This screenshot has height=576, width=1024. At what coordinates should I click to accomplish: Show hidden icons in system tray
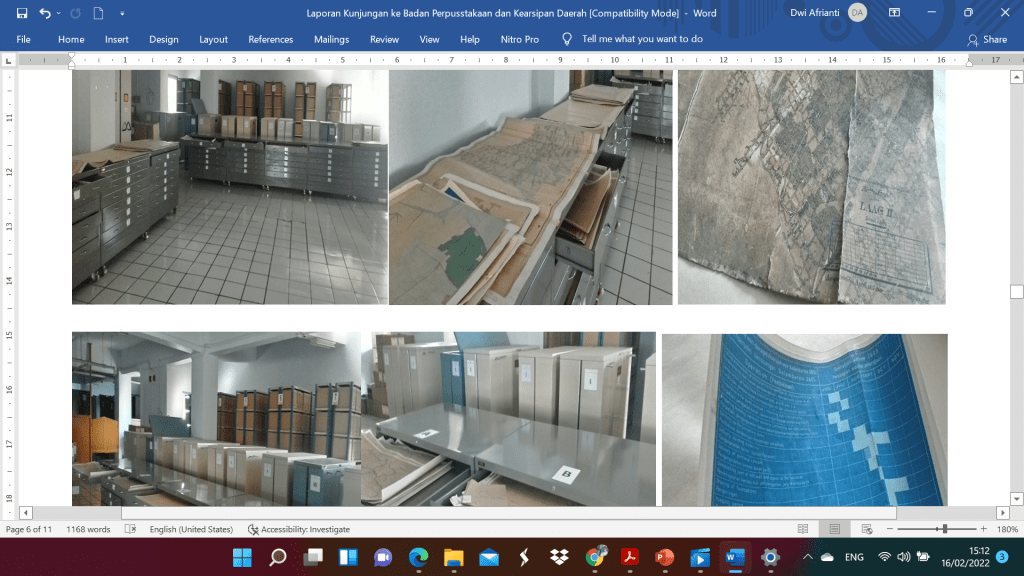807,557
